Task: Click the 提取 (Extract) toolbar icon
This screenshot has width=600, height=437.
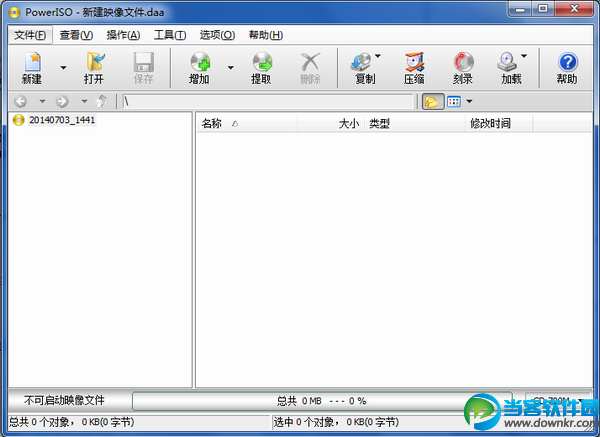Action: (262, 62)
